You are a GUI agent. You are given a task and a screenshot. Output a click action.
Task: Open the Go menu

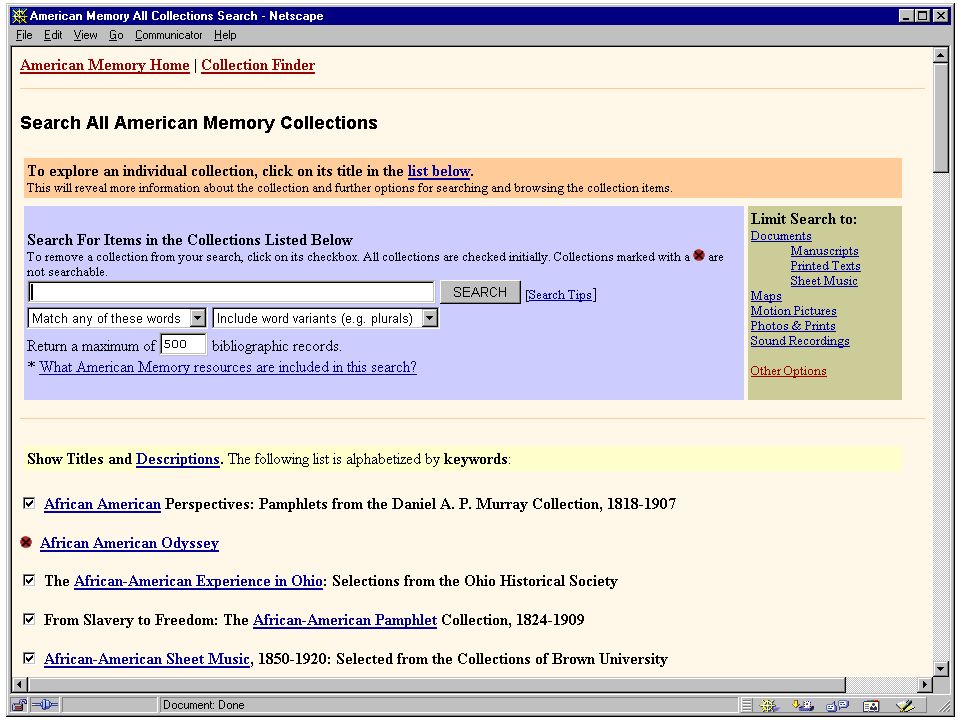tap(116, 35)
